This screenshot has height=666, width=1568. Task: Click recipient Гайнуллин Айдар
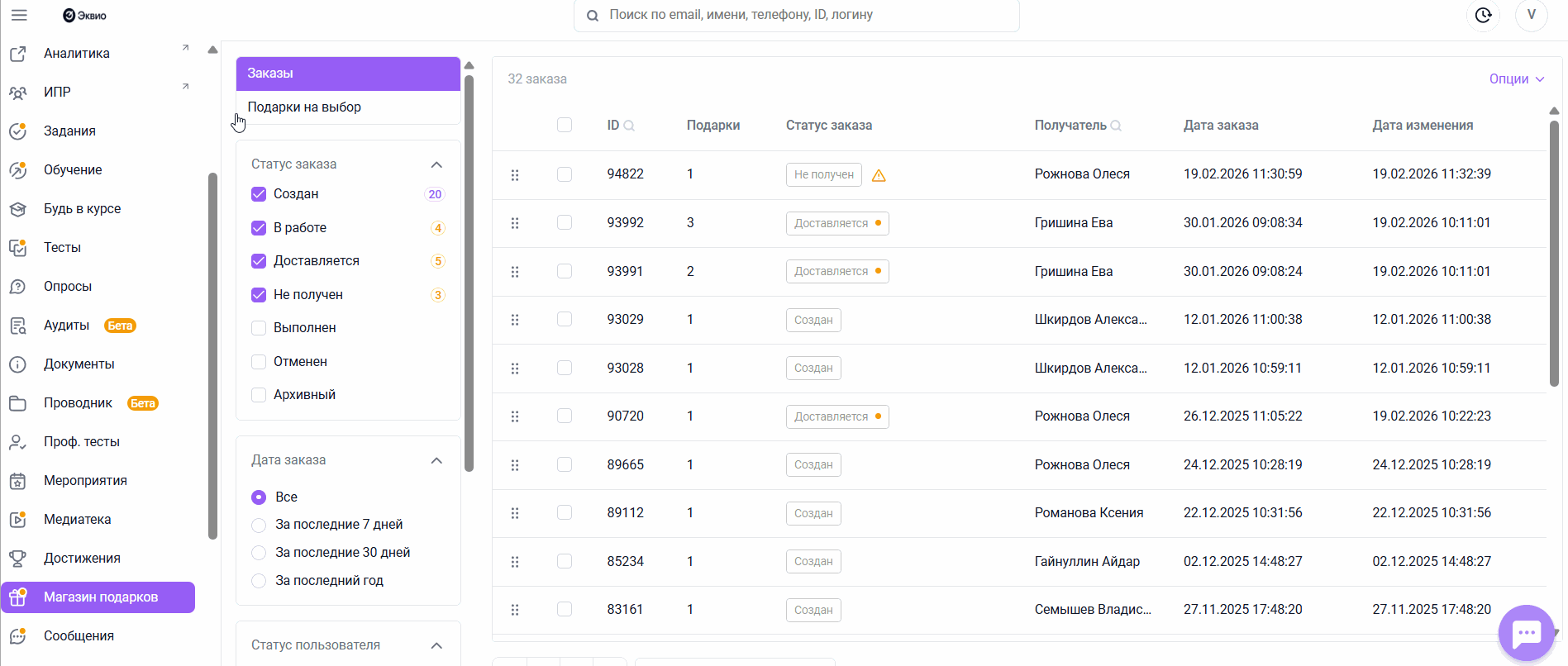(1087, 562)
